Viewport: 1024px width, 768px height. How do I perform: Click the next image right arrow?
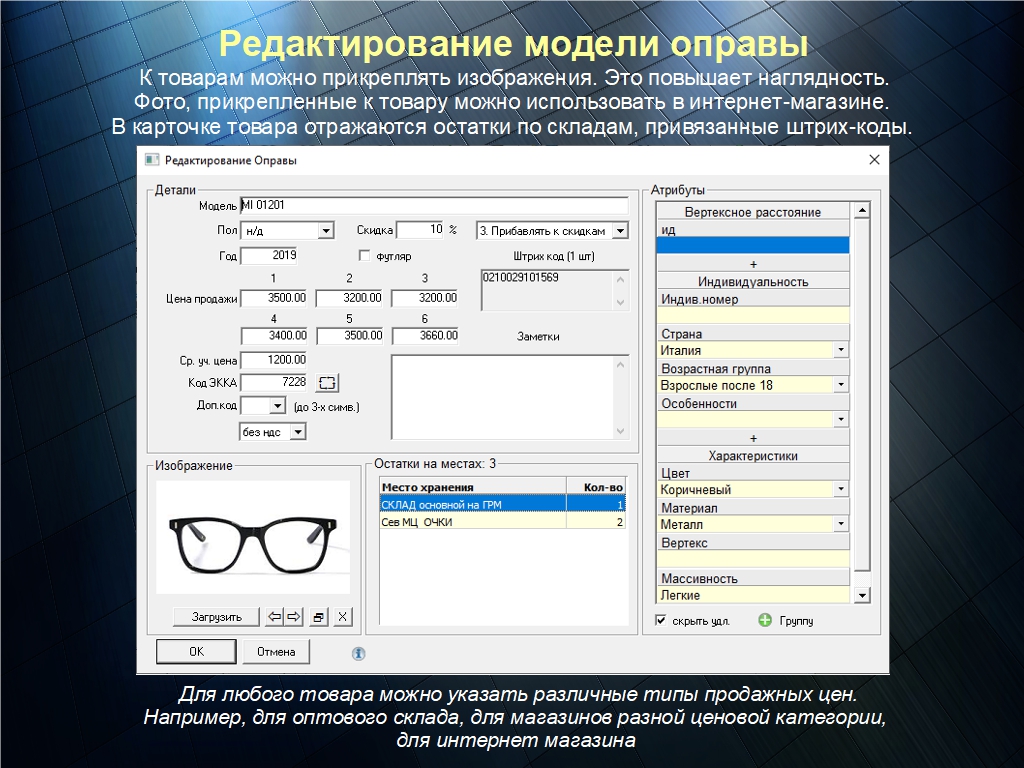(x=293, y=617)
